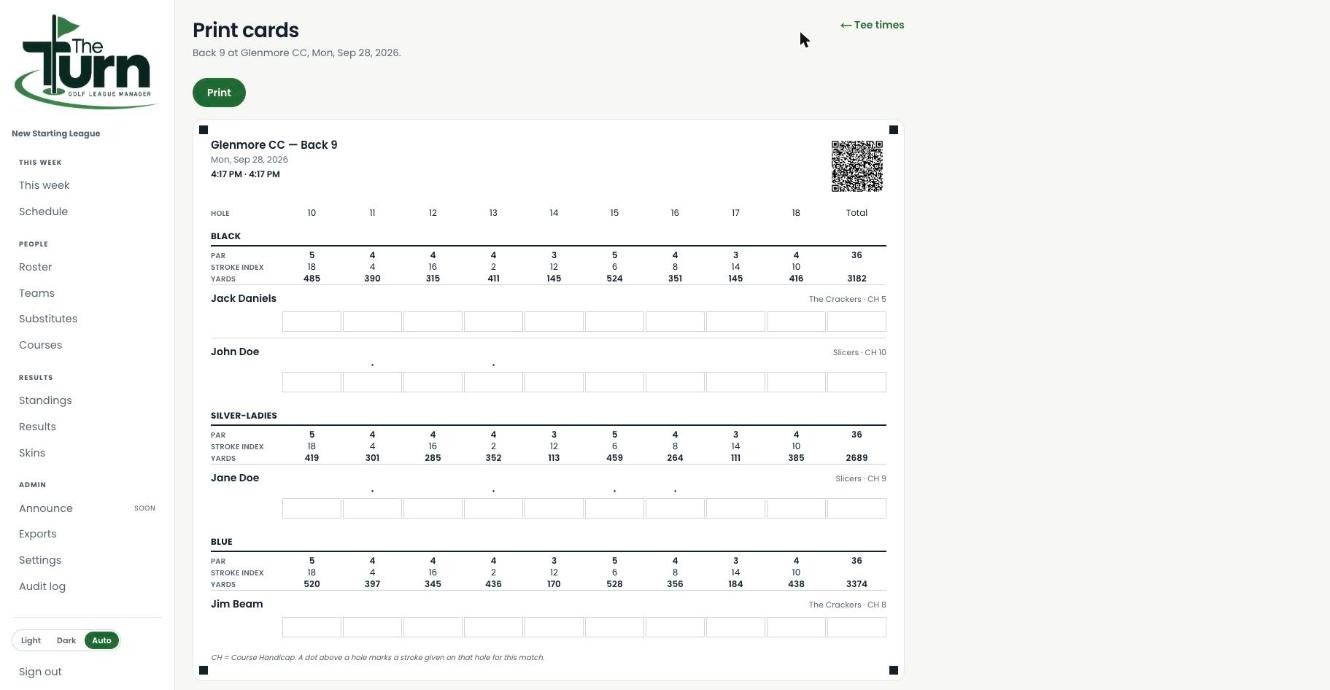Image resolution: width=1330 pixels, height=690 pixels.
Task: Click the 'Jane Doe' player name
Action: [x=235, y=478]
